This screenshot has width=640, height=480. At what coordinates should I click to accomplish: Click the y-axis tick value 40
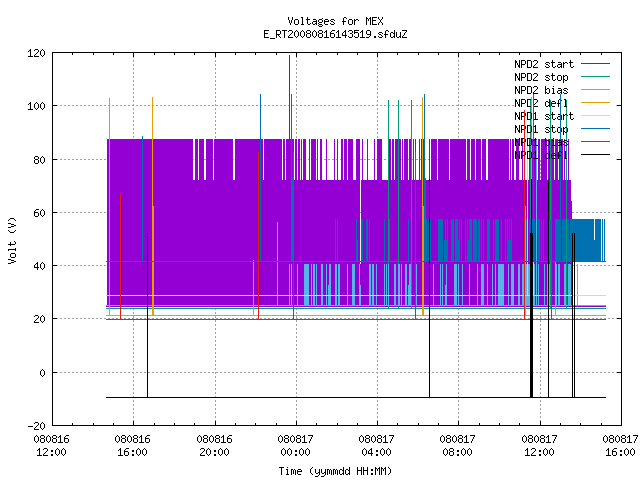tap(39, 266)
